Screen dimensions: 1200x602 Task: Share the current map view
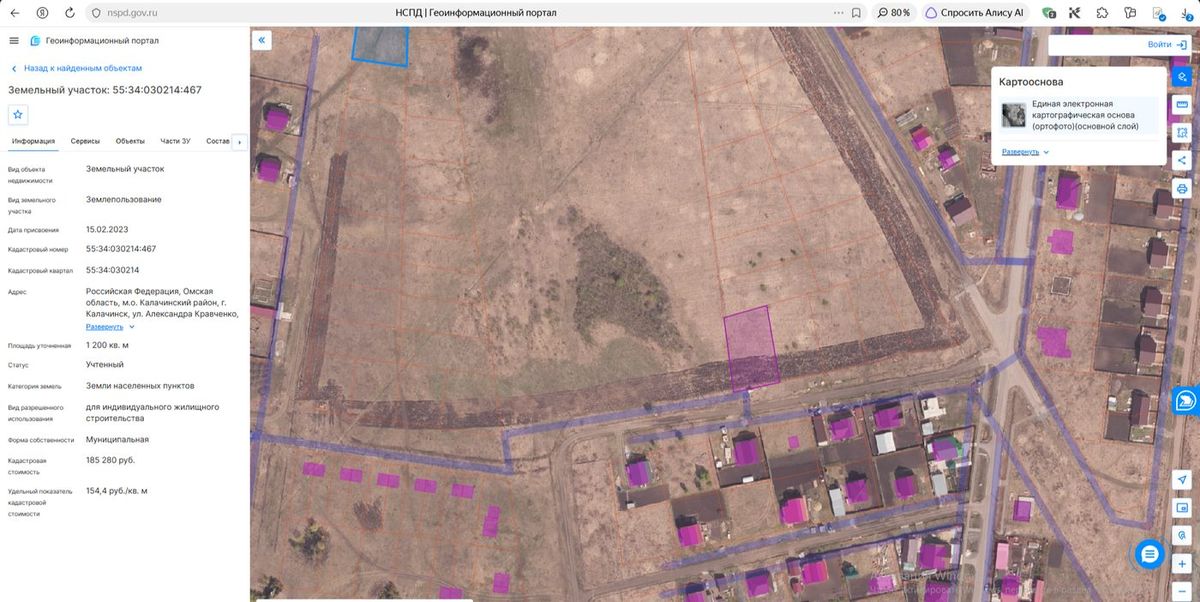[1182, 160]
